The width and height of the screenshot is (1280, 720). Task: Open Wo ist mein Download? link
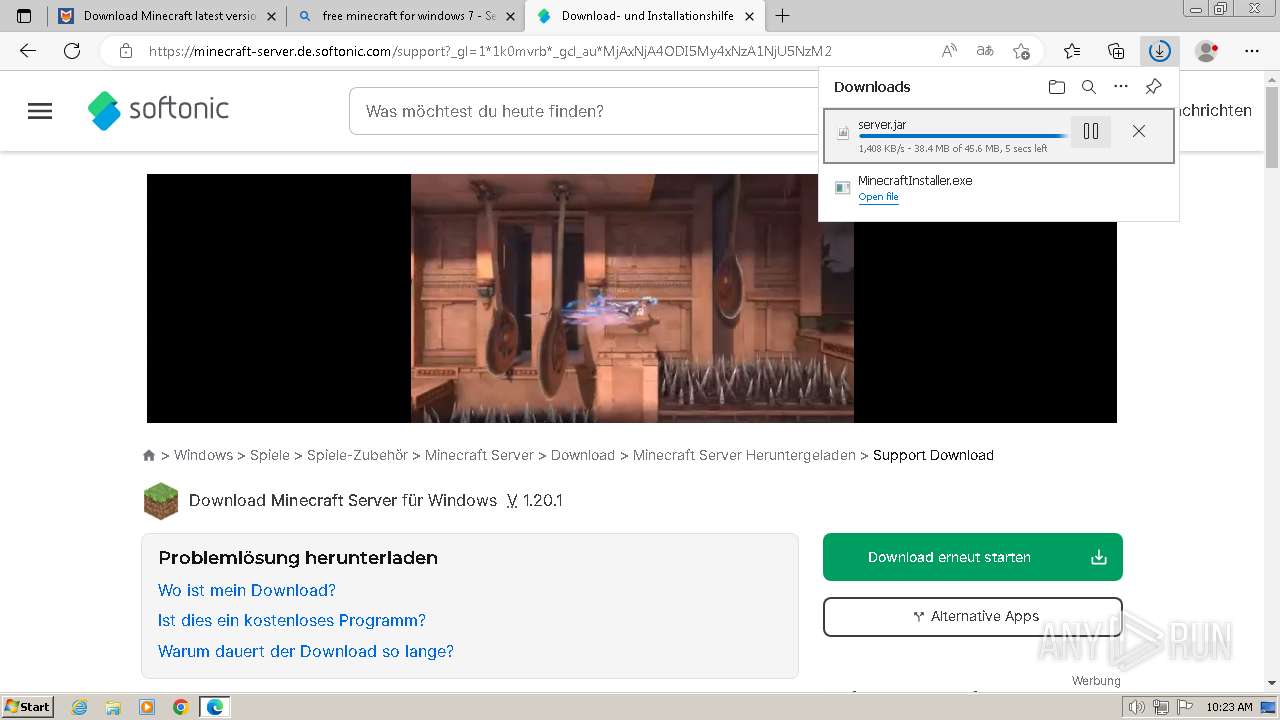pyautogui.click(x=247, y=590)
